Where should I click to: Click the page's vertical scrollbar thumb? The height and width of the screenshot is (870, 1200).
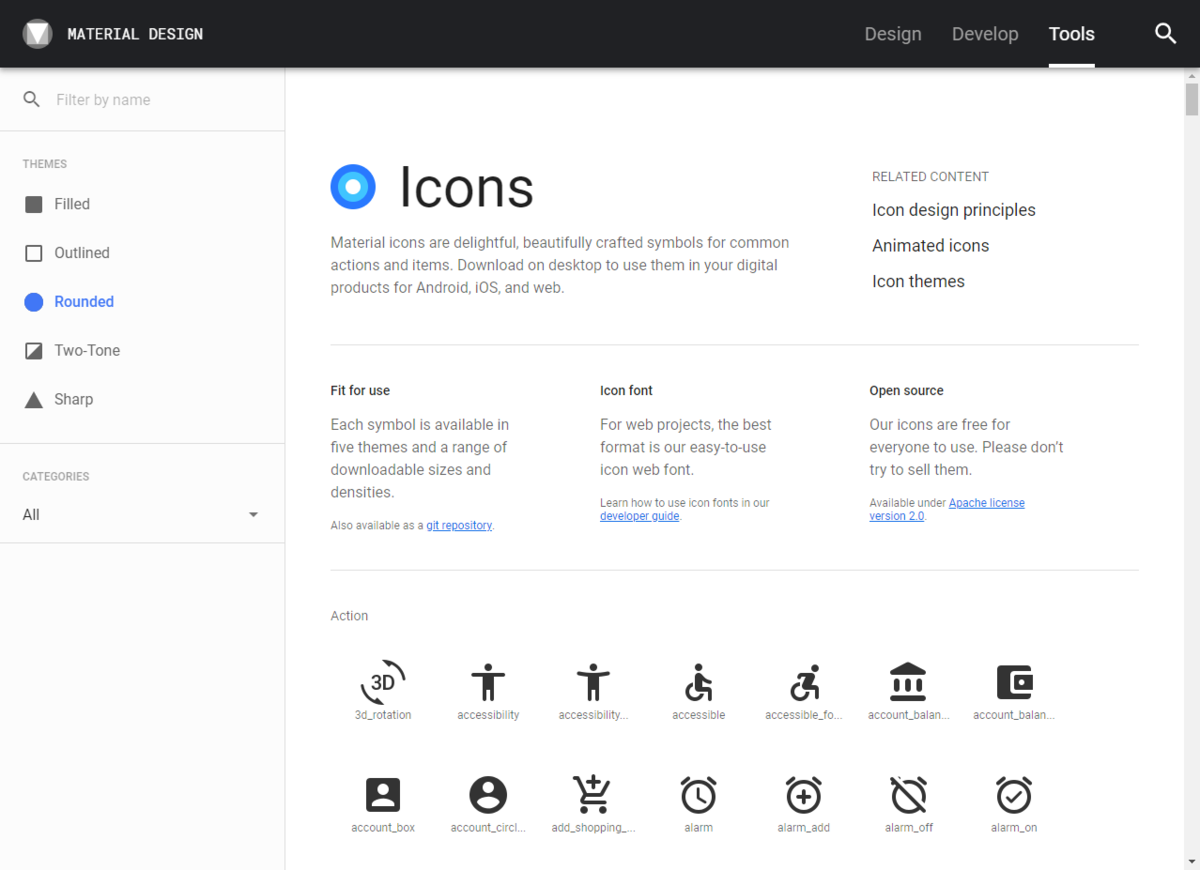tap(1191, 100)
